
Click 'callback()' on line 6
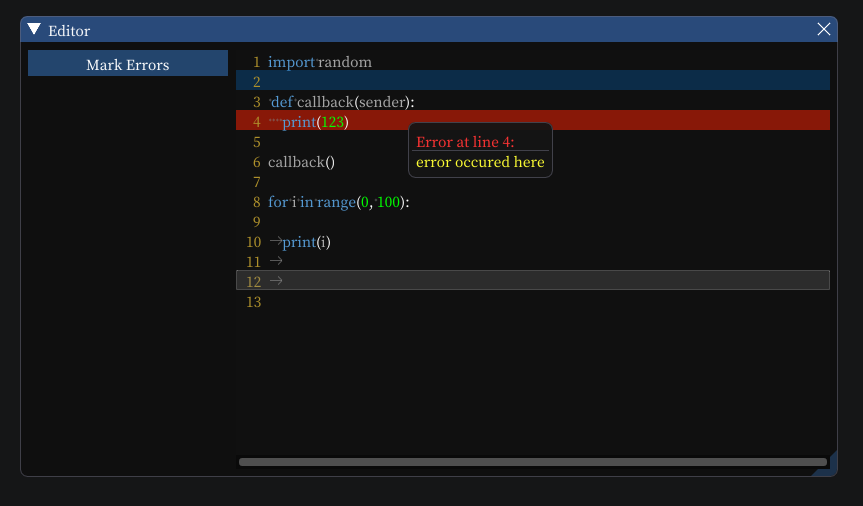point(301,162)
